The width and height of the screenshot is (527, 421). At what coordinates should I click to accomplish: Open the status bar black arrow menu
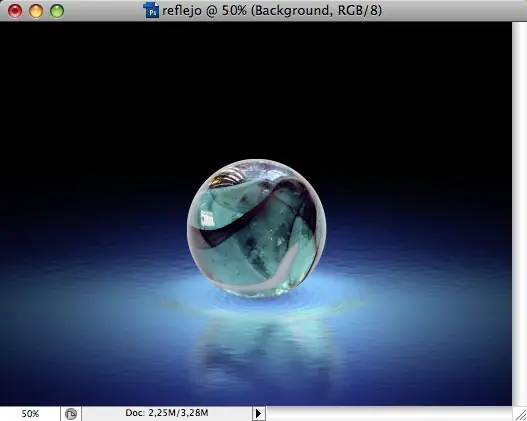pos(259,413)
